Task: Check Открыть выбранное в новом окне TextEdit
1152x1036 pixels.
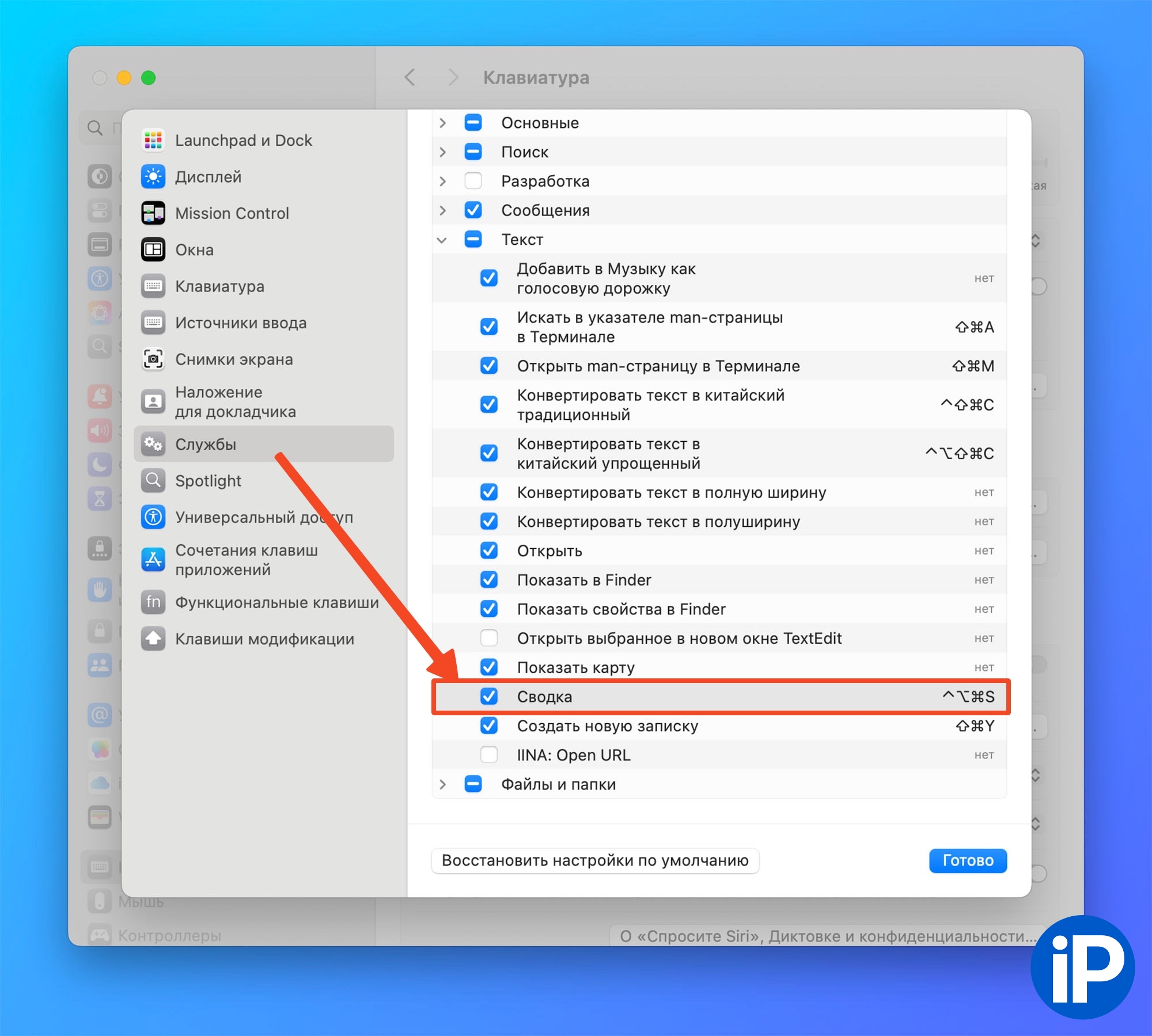Action: pos(489,638)
